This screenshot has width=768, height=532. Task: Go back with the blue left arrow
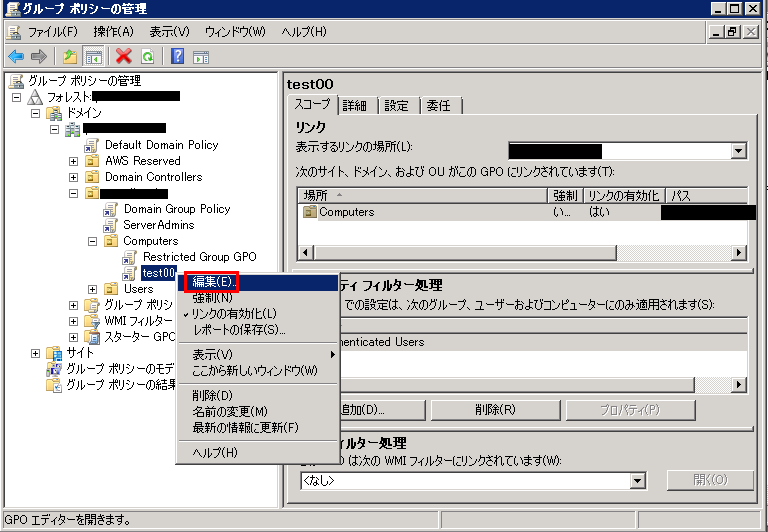(x=16, y=57)
